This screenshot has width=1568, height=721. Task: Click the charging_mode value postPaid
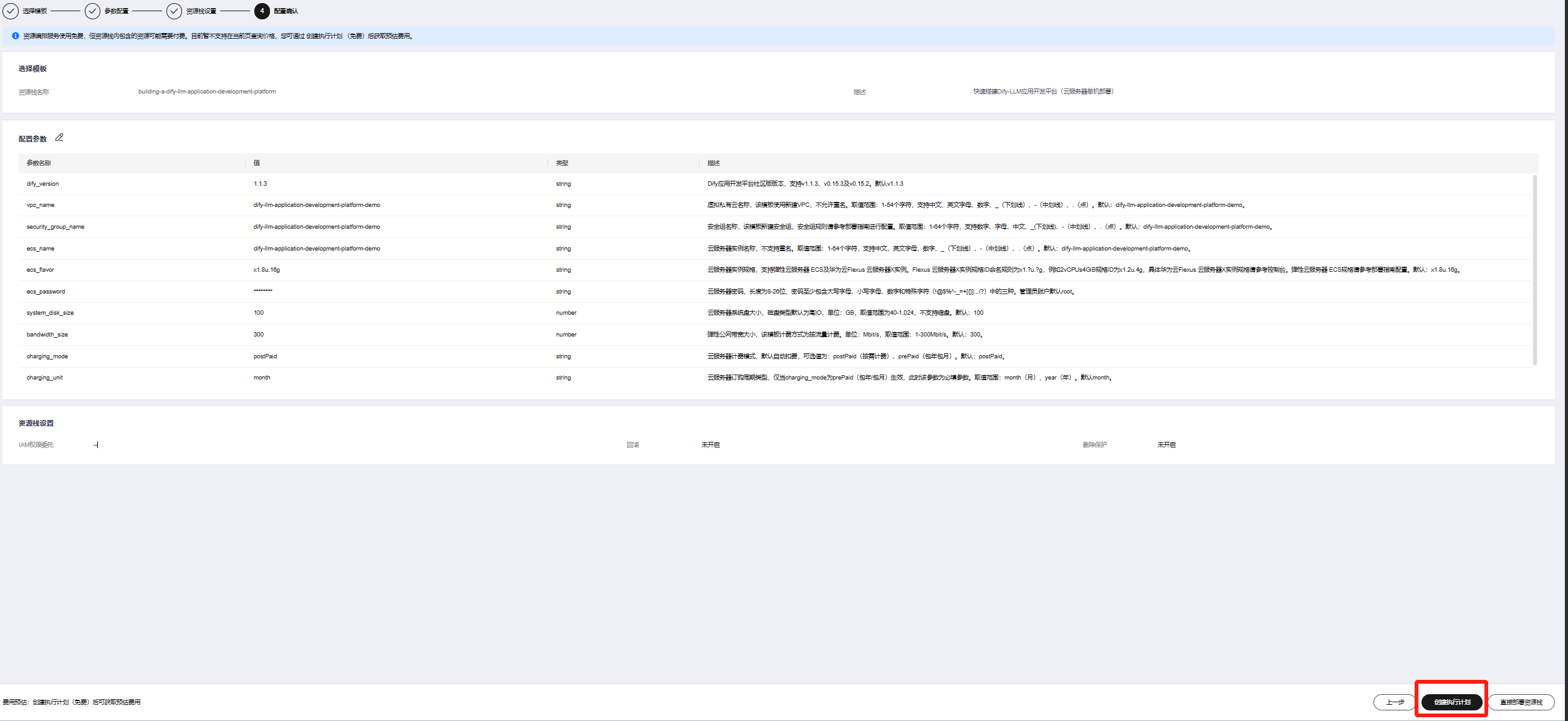tap(265, 356)
